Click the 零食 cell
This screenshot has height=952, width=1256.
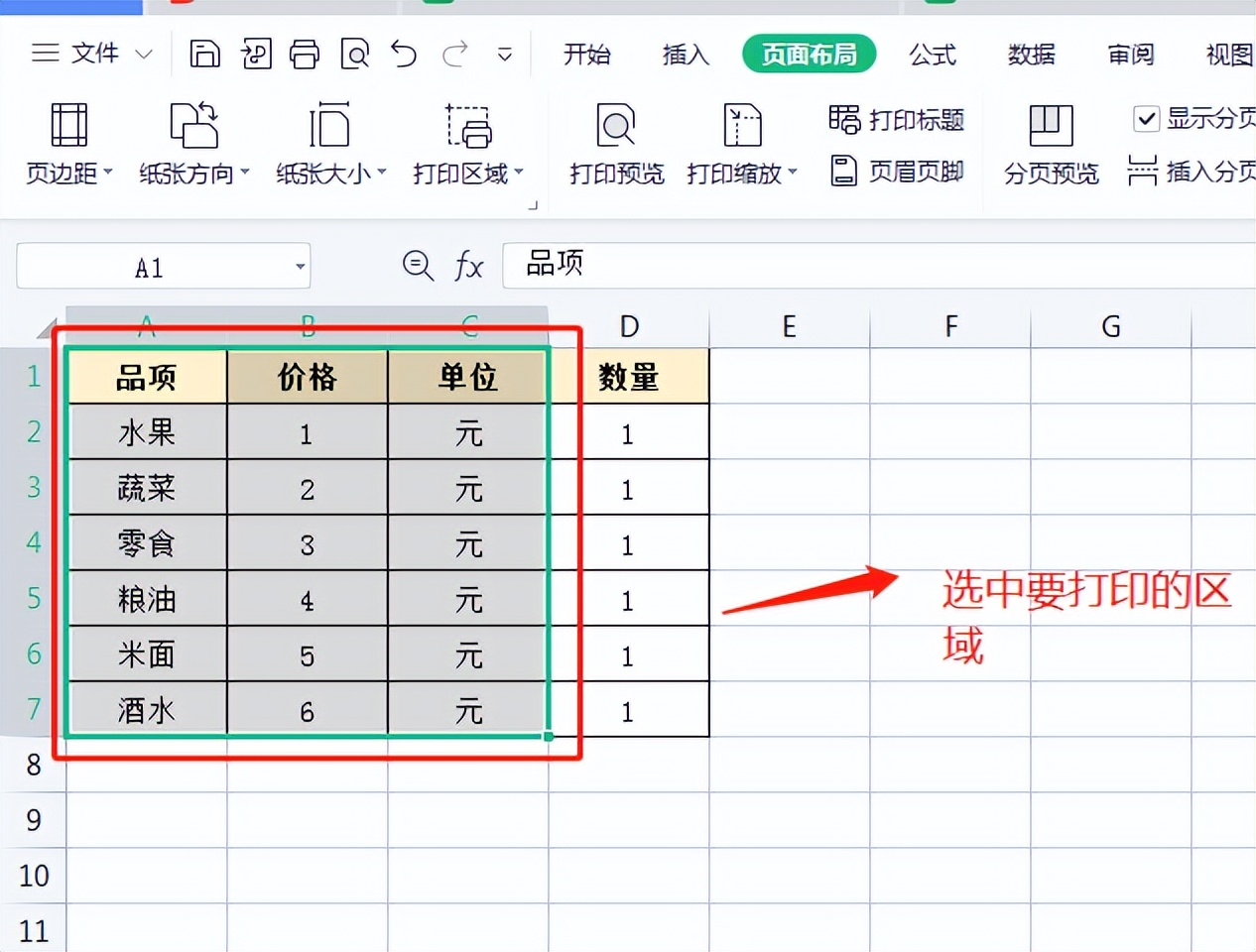point(147,542)
